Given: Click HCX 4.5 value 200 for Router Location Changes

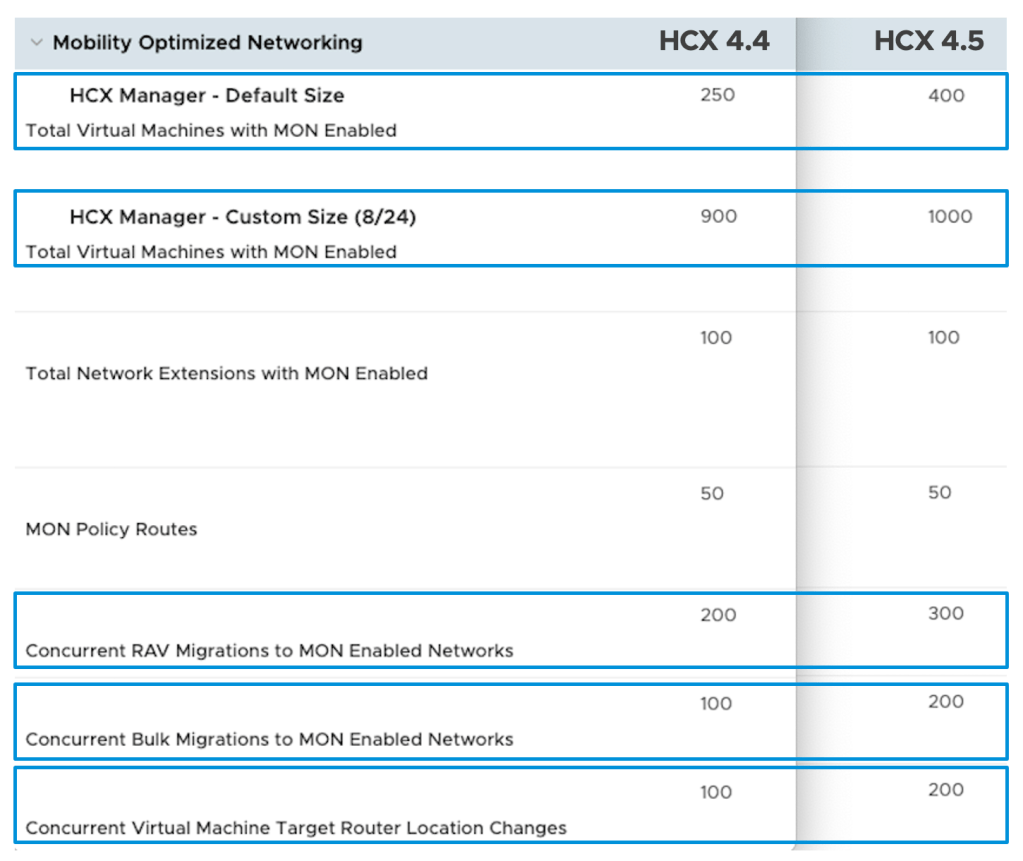Looking at the screenshot, I should (x=945, y=790).
